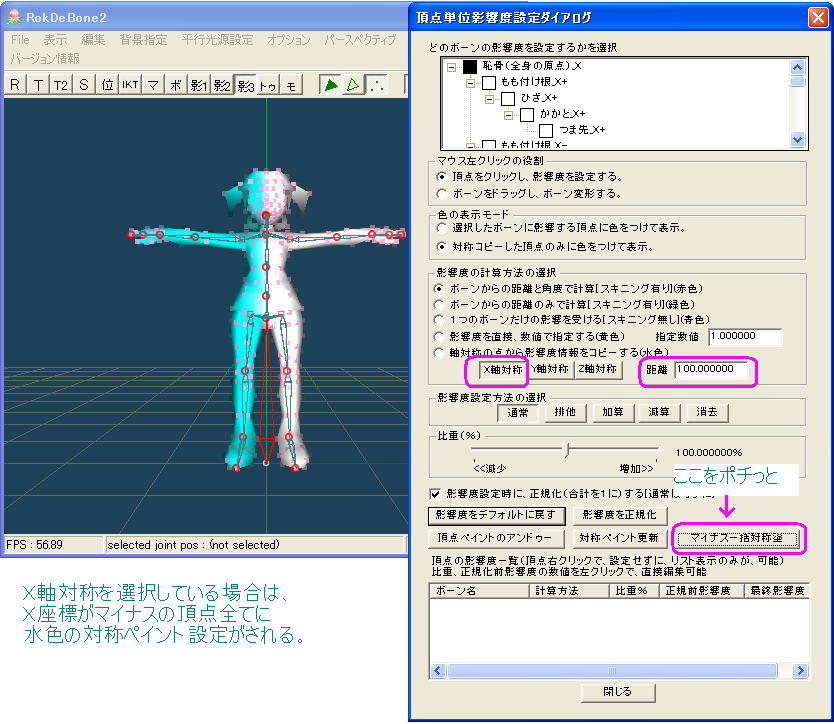Screen dimensions: 834x724
Task: Open the オプション menu
Action: click(x=288, y=40)
